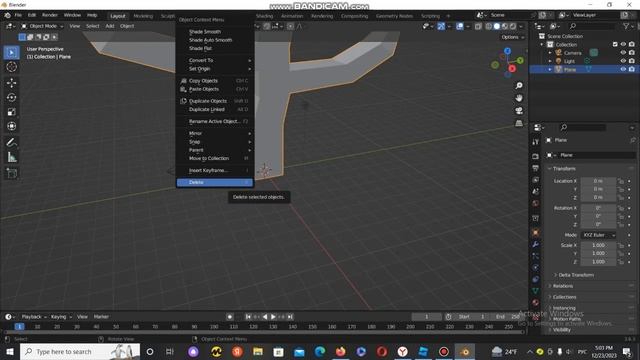This screenshot has width=640, height=360.
Task: Open the Material properties tab icon
Action: (x=536, y=302)
